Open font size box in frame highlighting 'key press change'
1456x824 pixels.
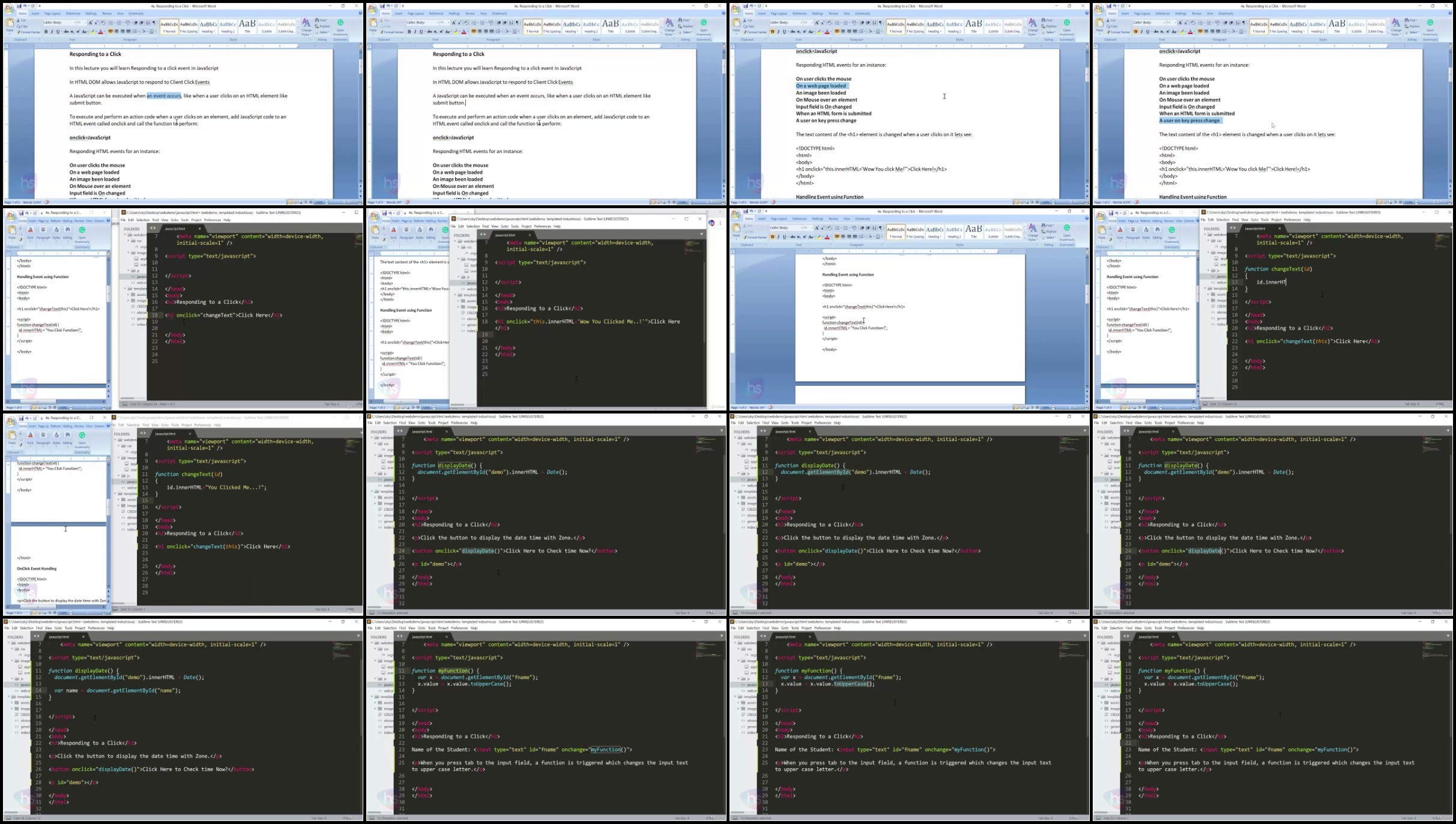[x=1170, y=23]
